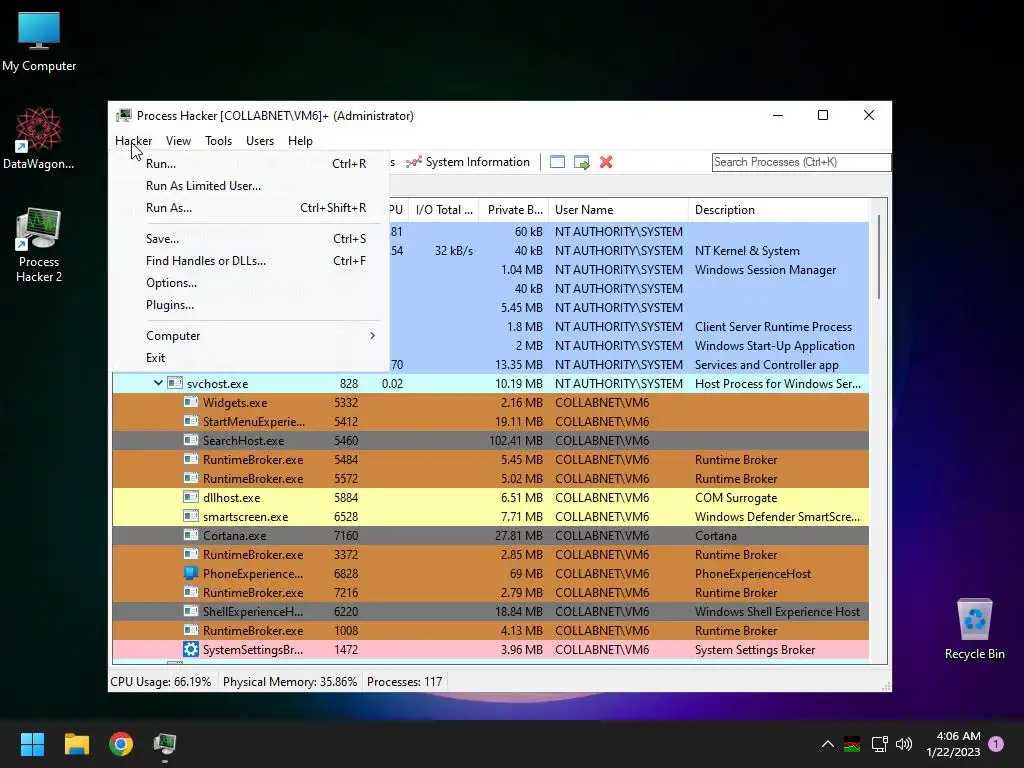This screenshot has height=768, width=1024.
Task: Click the find window toolbar icon
Action: coord(557,162)
